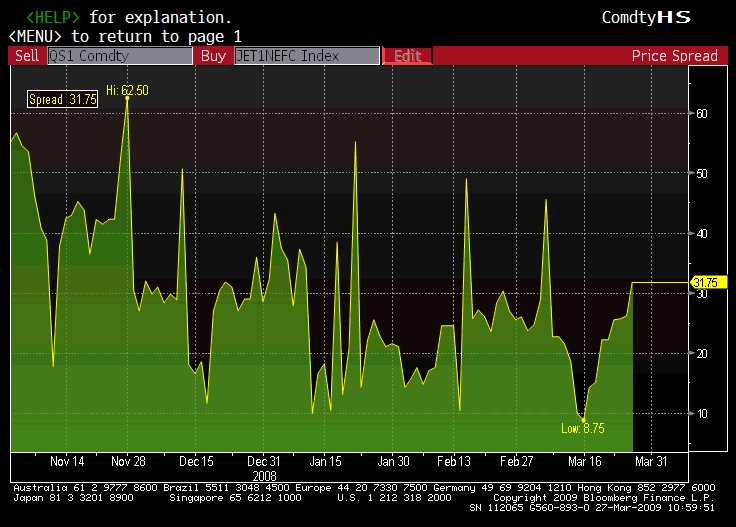Click the <MENU> key text

coord(35,36)
